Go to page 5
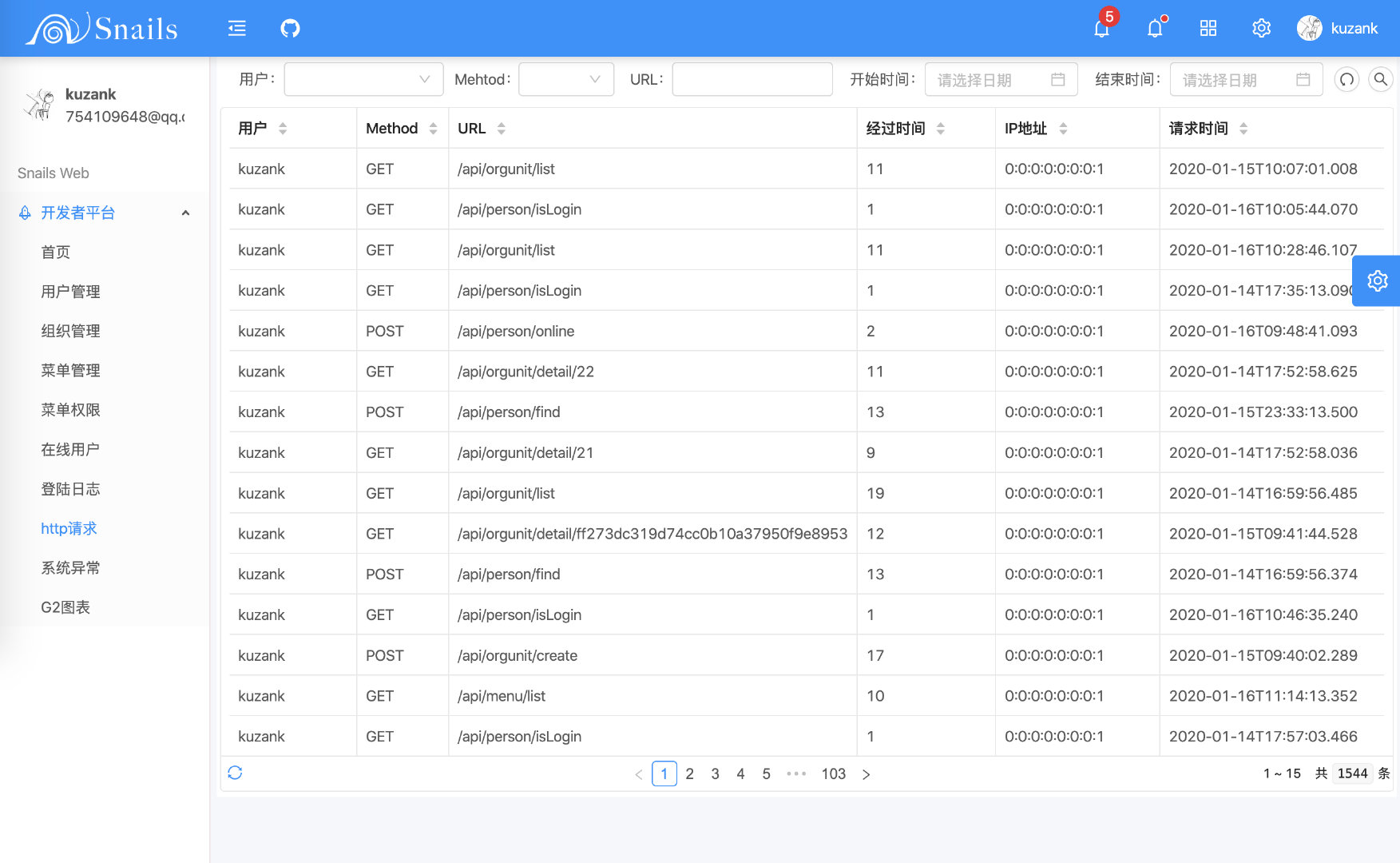 coord(767,774)
